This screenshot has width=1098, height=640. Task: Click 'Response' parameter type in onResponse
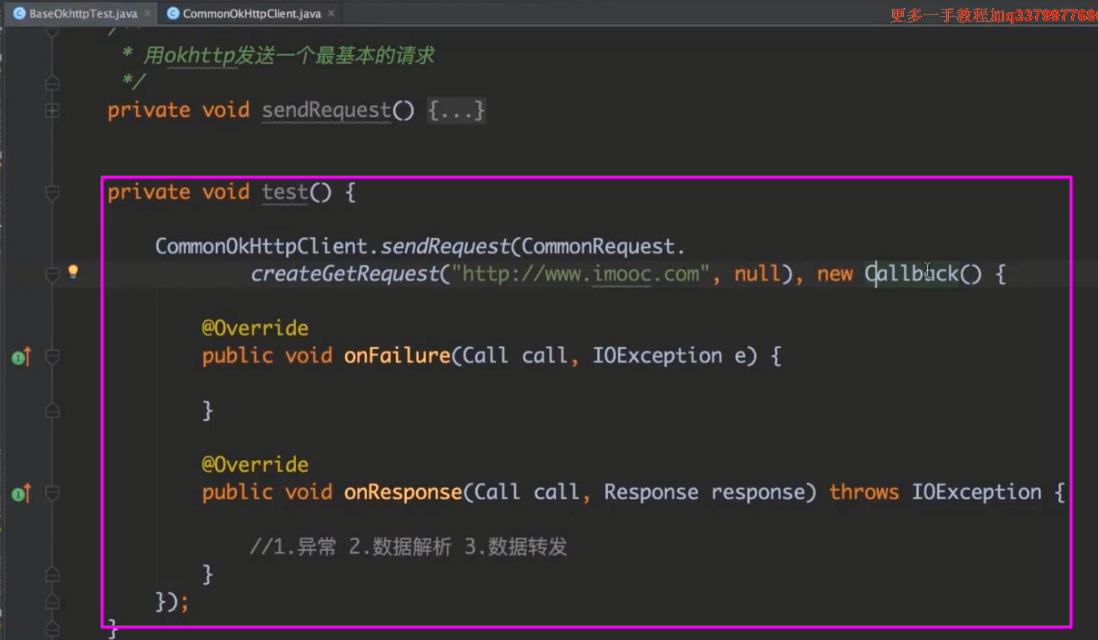[x=651, y=492]
